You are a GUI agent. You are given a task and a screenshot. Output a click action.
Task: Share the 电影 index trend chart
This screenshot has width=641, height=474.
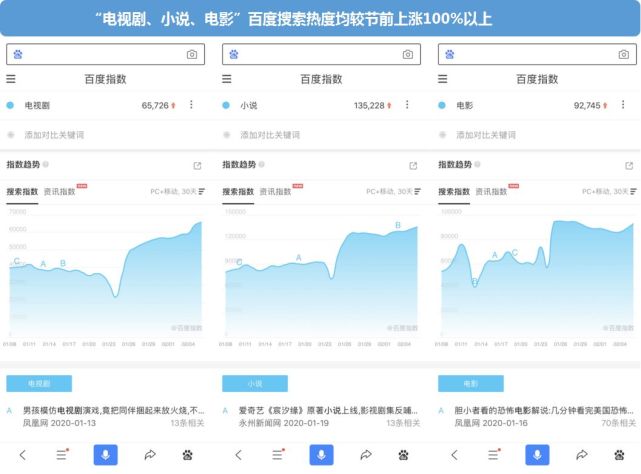[629, 166]
